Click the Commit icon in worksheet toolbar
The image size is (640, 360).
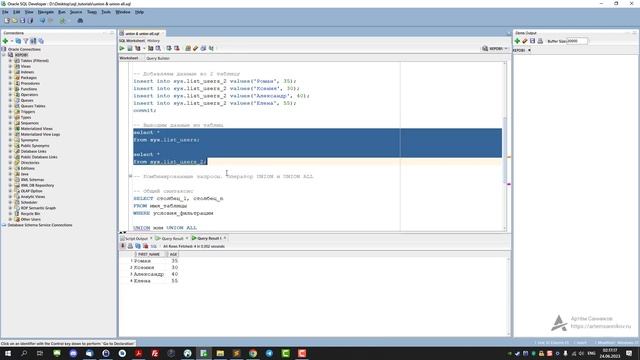tap(169, 48)
